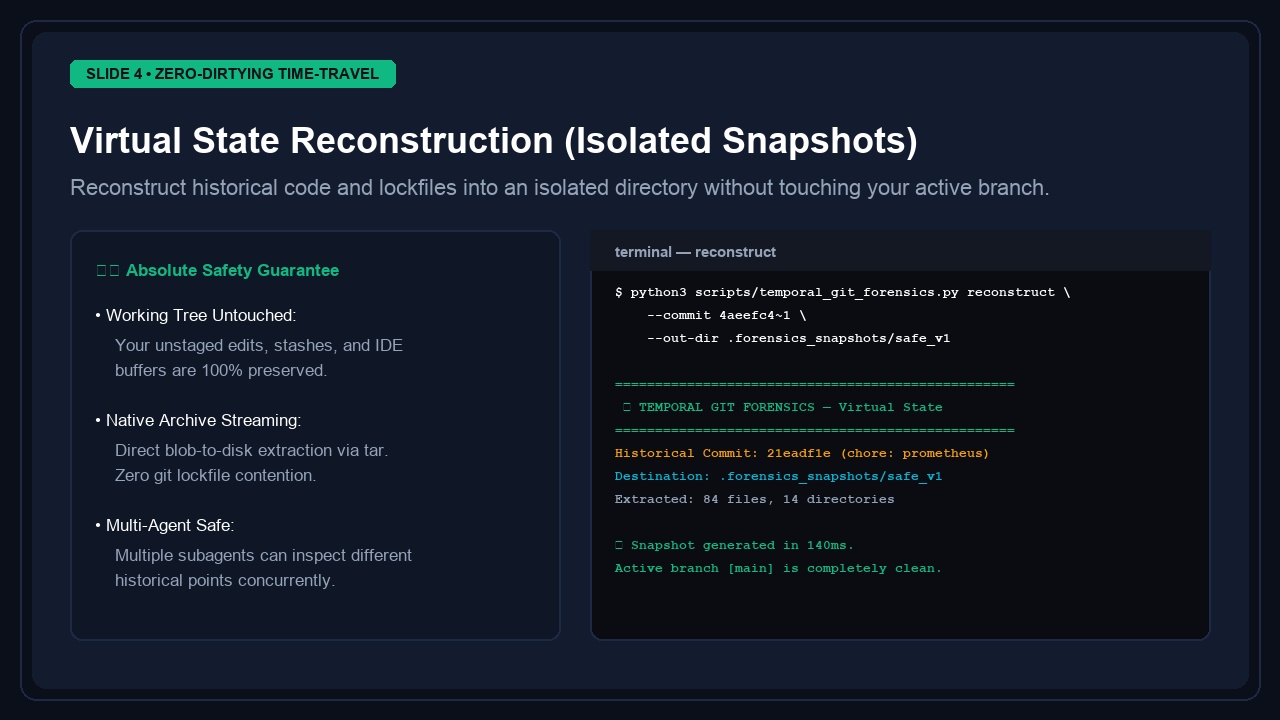
Task: Click the "Historical Commit: 21eadf1e" output line
Action: (x=802, y=454)
